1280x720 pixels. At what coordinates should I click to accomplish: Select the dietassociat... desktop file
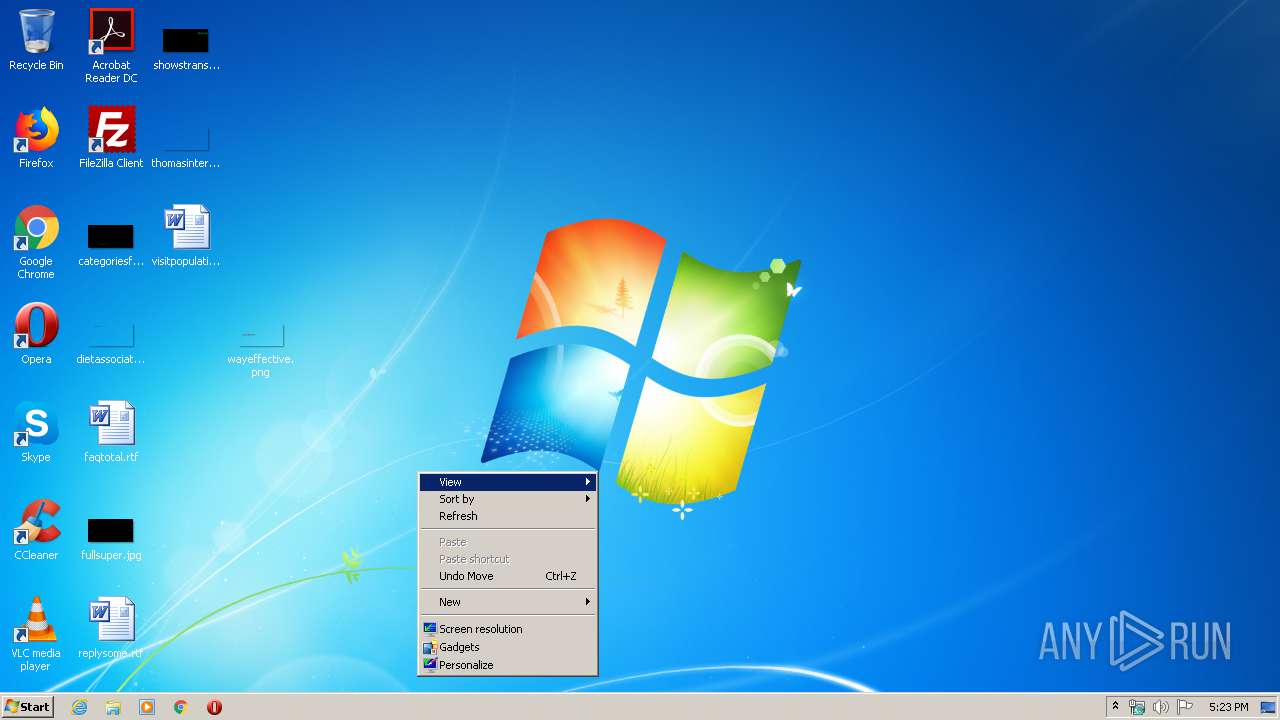111,342
